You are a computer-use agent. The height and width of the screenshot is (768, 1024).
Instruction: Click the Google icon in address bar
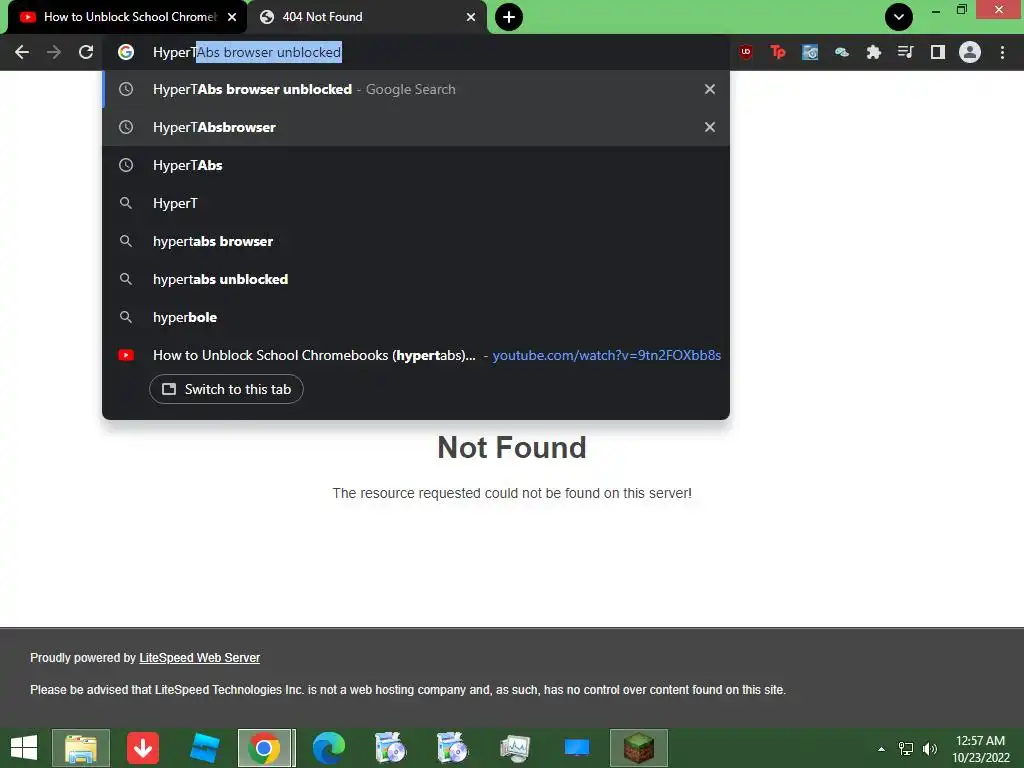(126, 52)
